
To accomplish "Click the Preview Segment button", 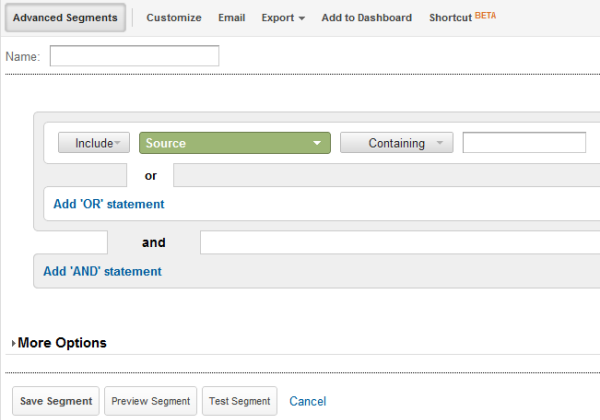I will (x=150, y=401).
